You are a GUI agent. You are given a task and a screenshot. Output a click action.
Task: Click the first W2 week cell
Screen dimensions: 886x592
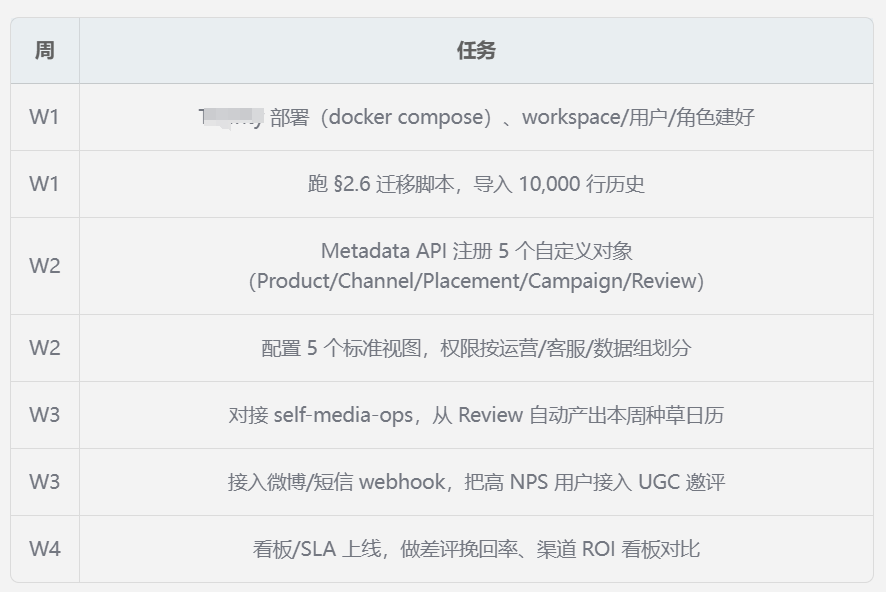point(45,266)
